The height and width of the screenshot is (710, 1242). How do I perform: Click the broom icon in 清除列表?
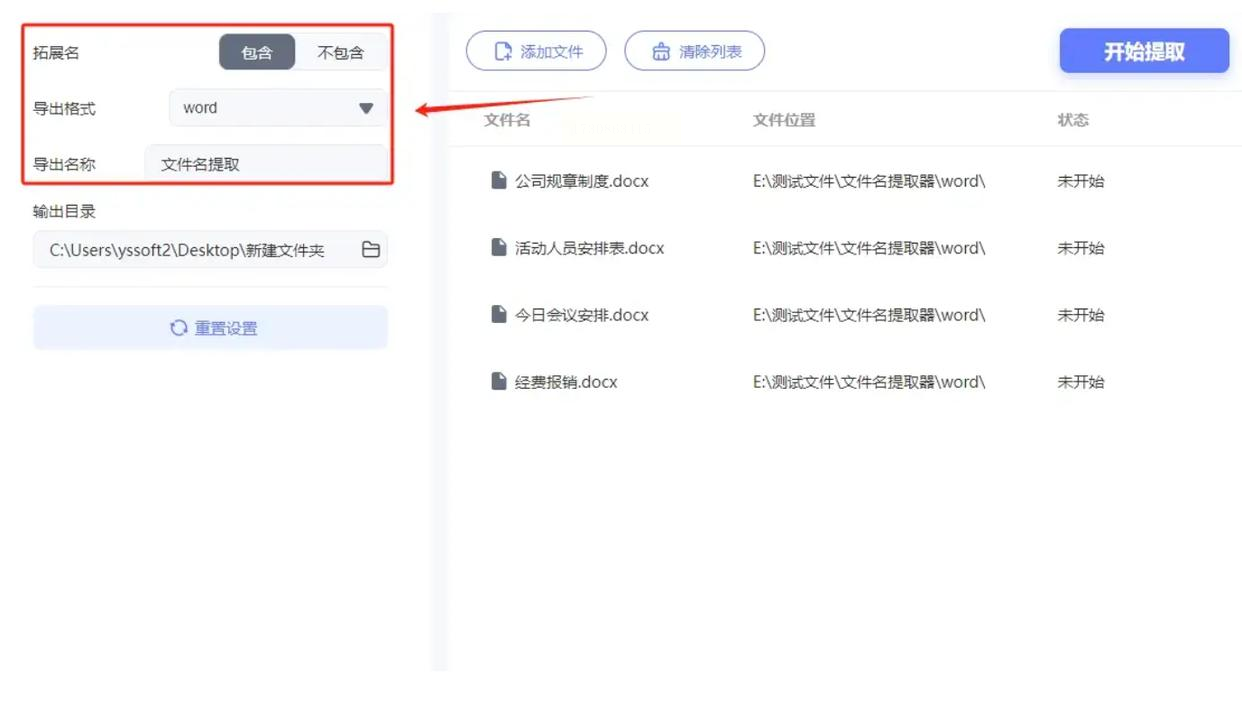pyautogui.click(x=661, y=51)
